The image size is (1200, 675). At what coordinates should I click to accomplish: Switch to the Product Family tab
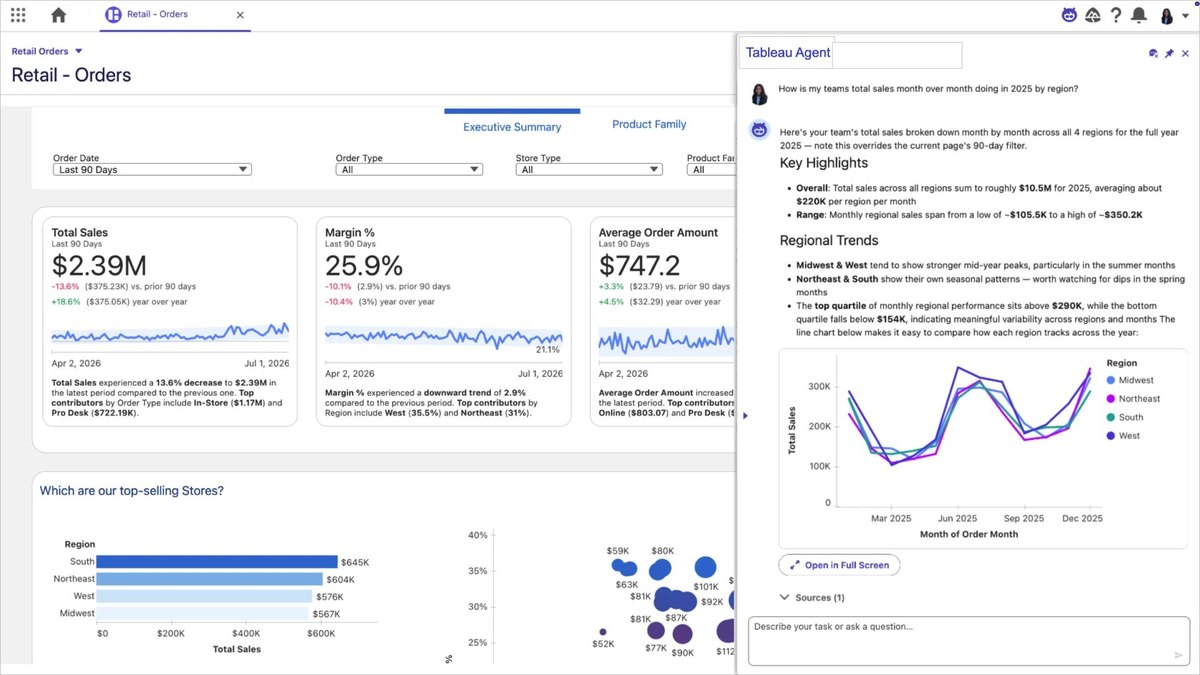(x=649, y=124)
